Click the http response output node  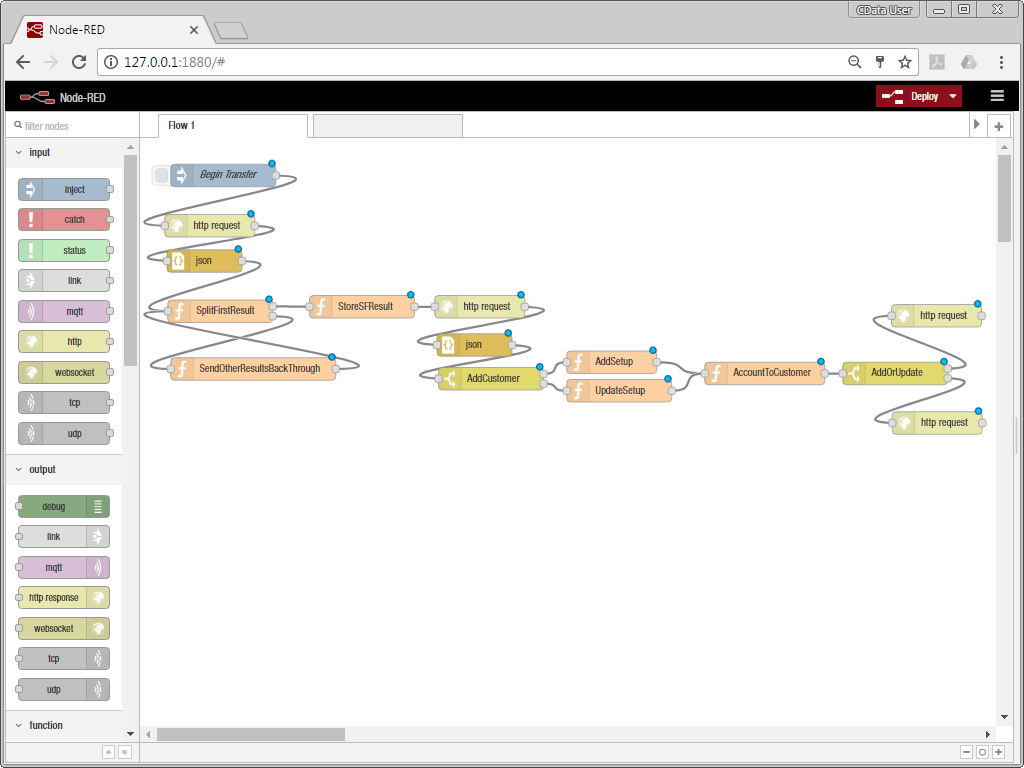point(64,598)
